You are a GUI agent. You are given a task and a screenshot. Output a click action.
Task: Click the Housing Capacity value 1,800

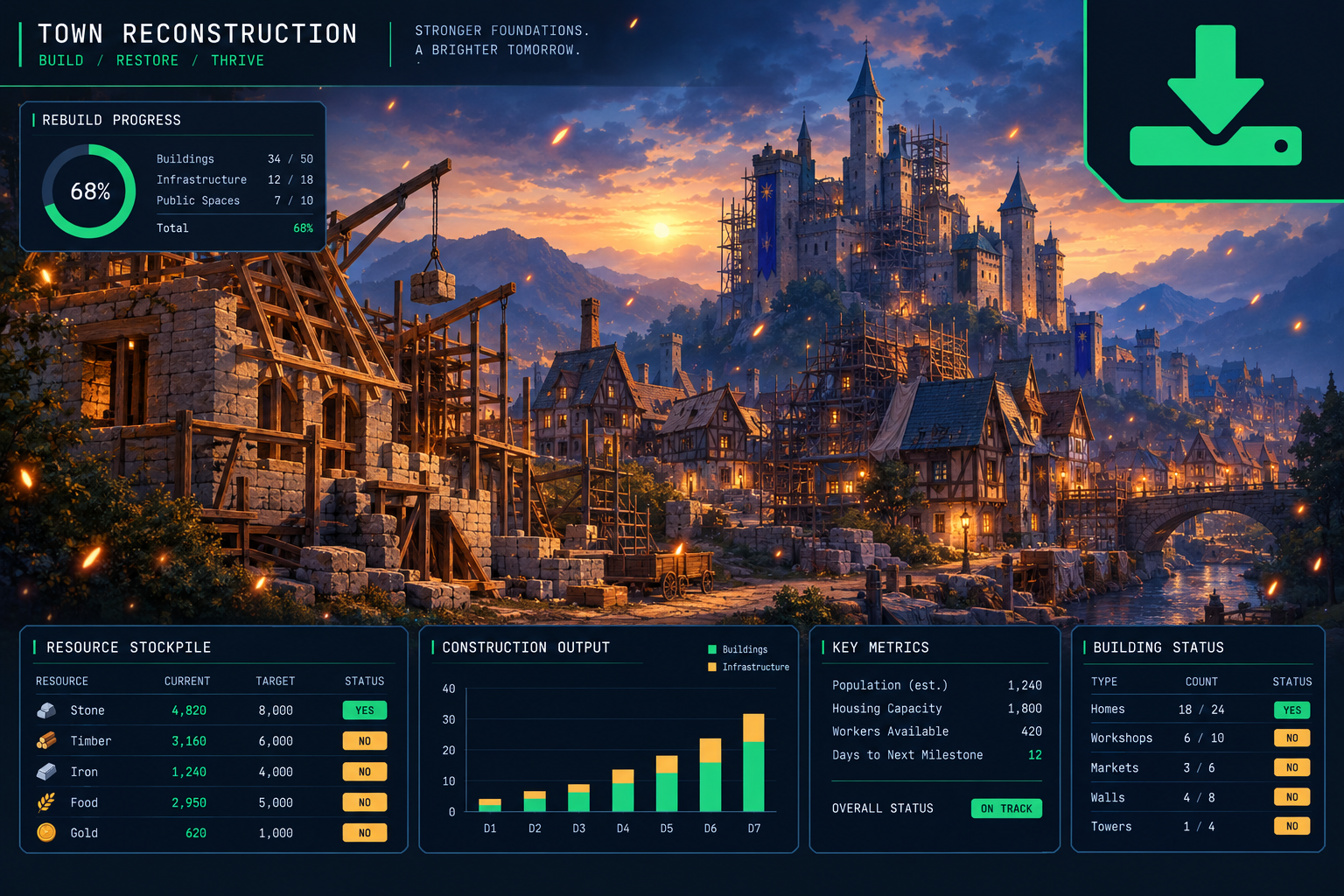1025,709
